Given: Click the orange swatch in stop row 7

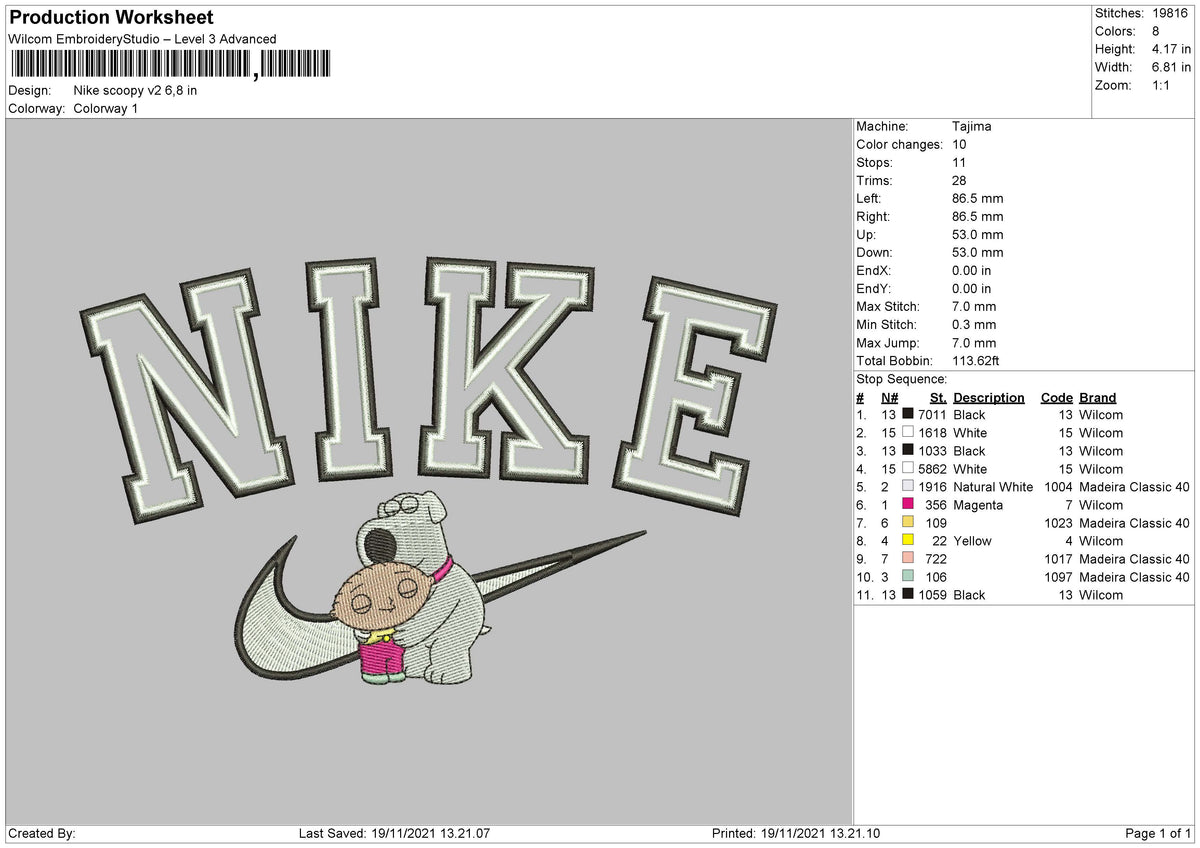Looking at the screenshot, I should (x=908, y=523).
